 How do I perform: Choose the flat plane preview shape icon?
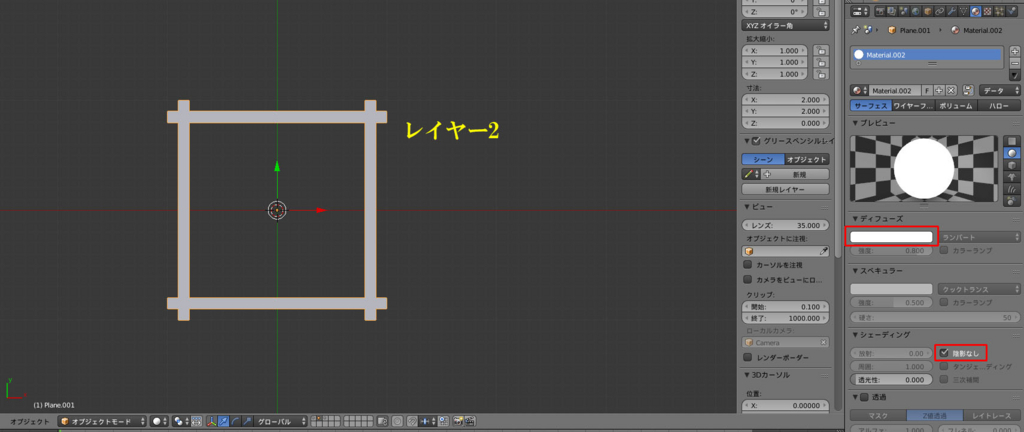coord(1012,141)
